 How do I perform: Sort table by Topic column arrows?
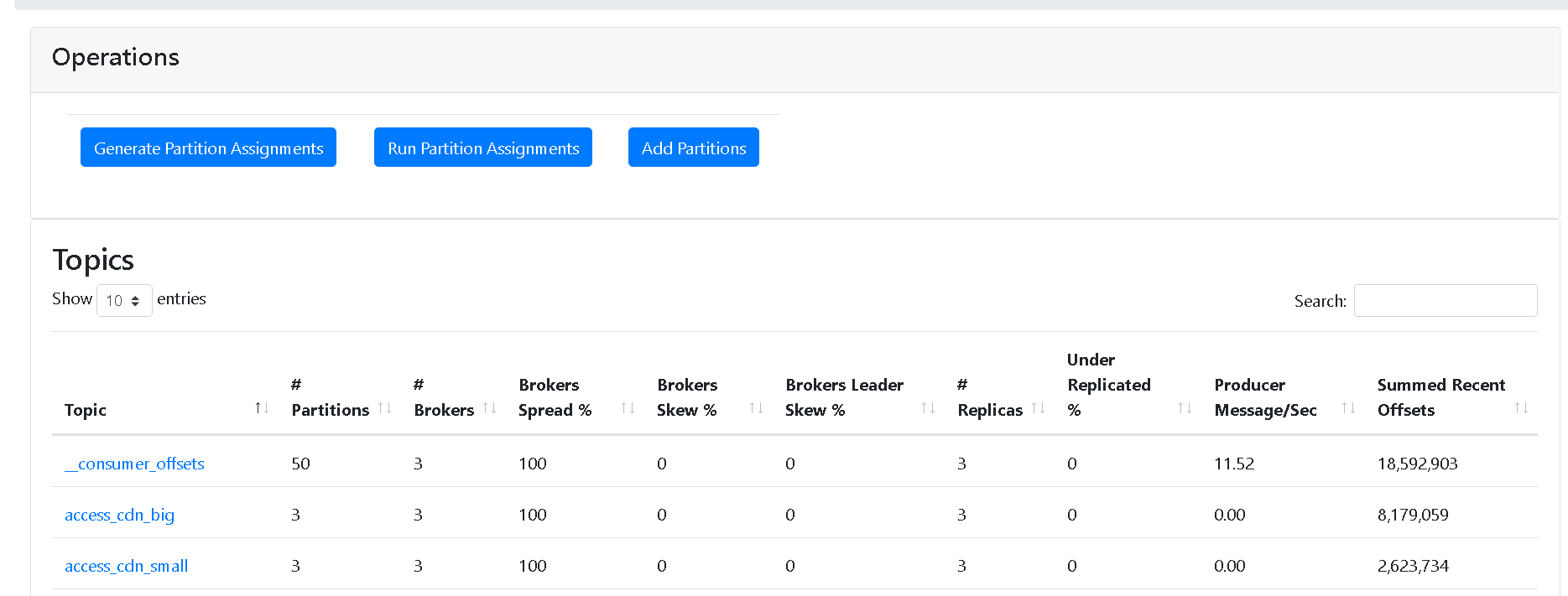[x=262, y=408]
